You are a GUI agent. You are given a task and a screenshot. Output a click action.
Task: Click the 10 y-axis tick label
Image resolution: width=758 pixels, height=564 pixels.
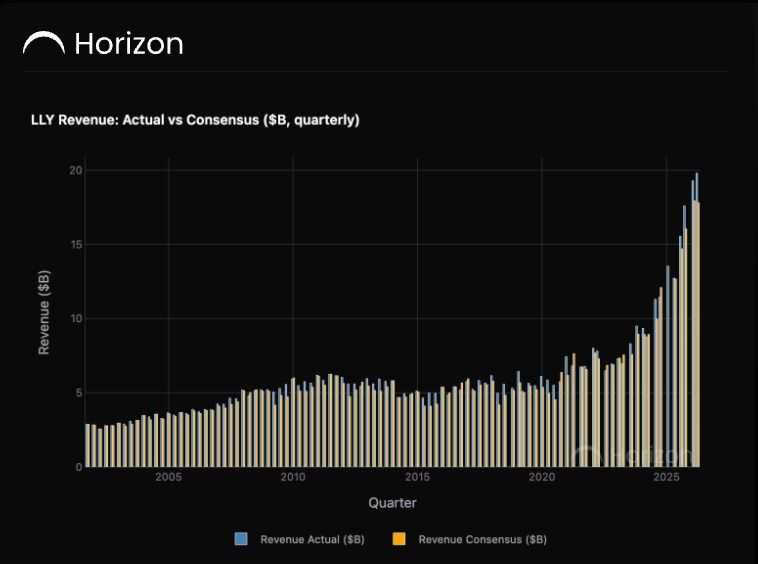pos(75,318)
